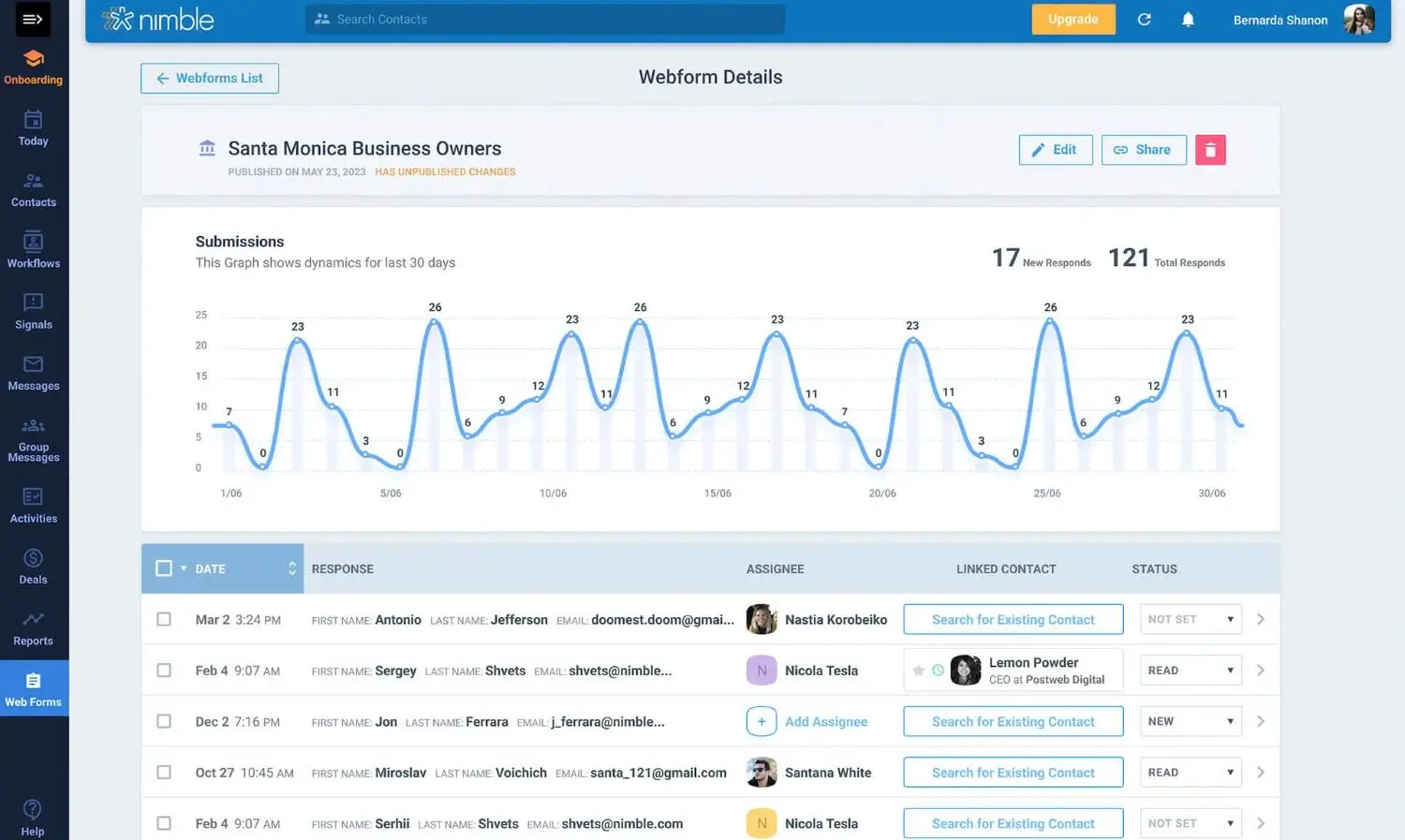Click the 121 Total Responds figure
The image size is (1405, 840).
1166,258
